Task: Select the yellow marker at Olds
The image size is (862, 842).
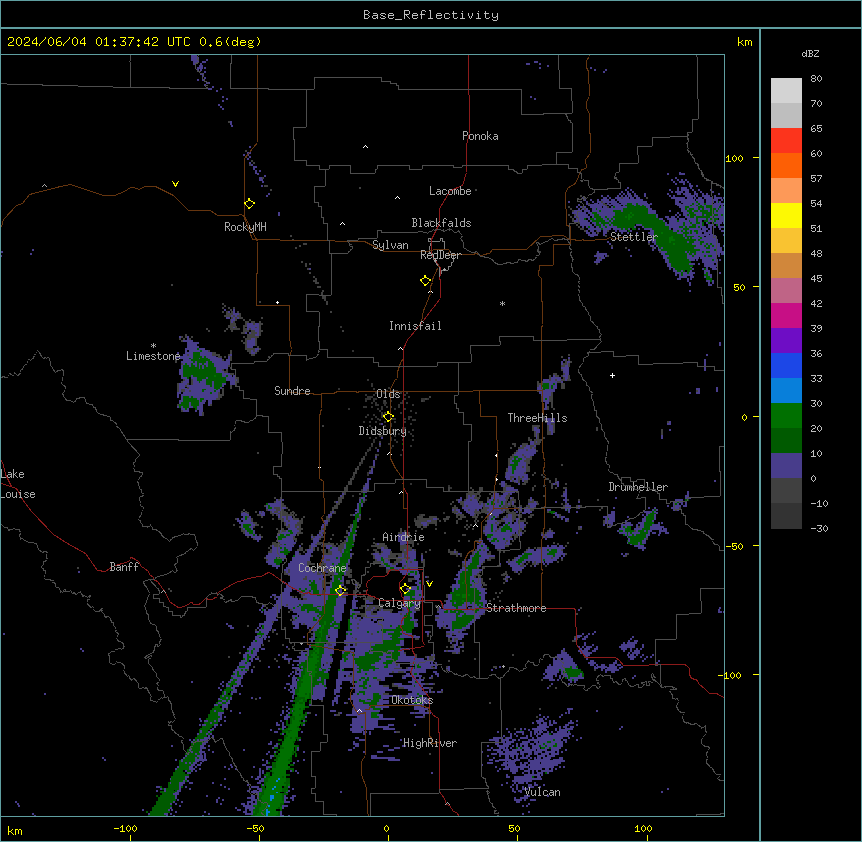Action: coord(388,417)
